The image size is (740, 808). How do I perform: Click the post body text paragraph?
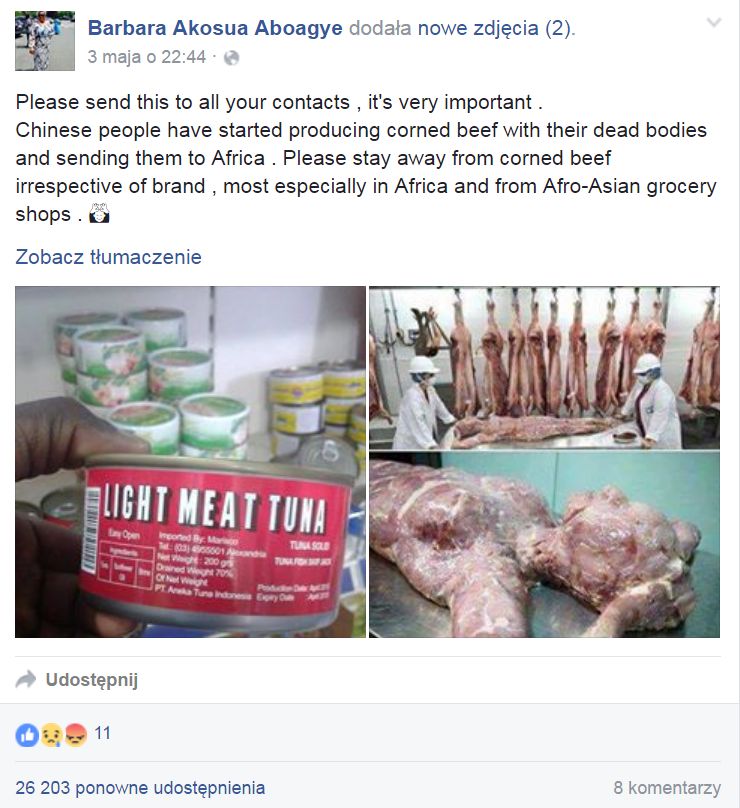coord(366,158)
